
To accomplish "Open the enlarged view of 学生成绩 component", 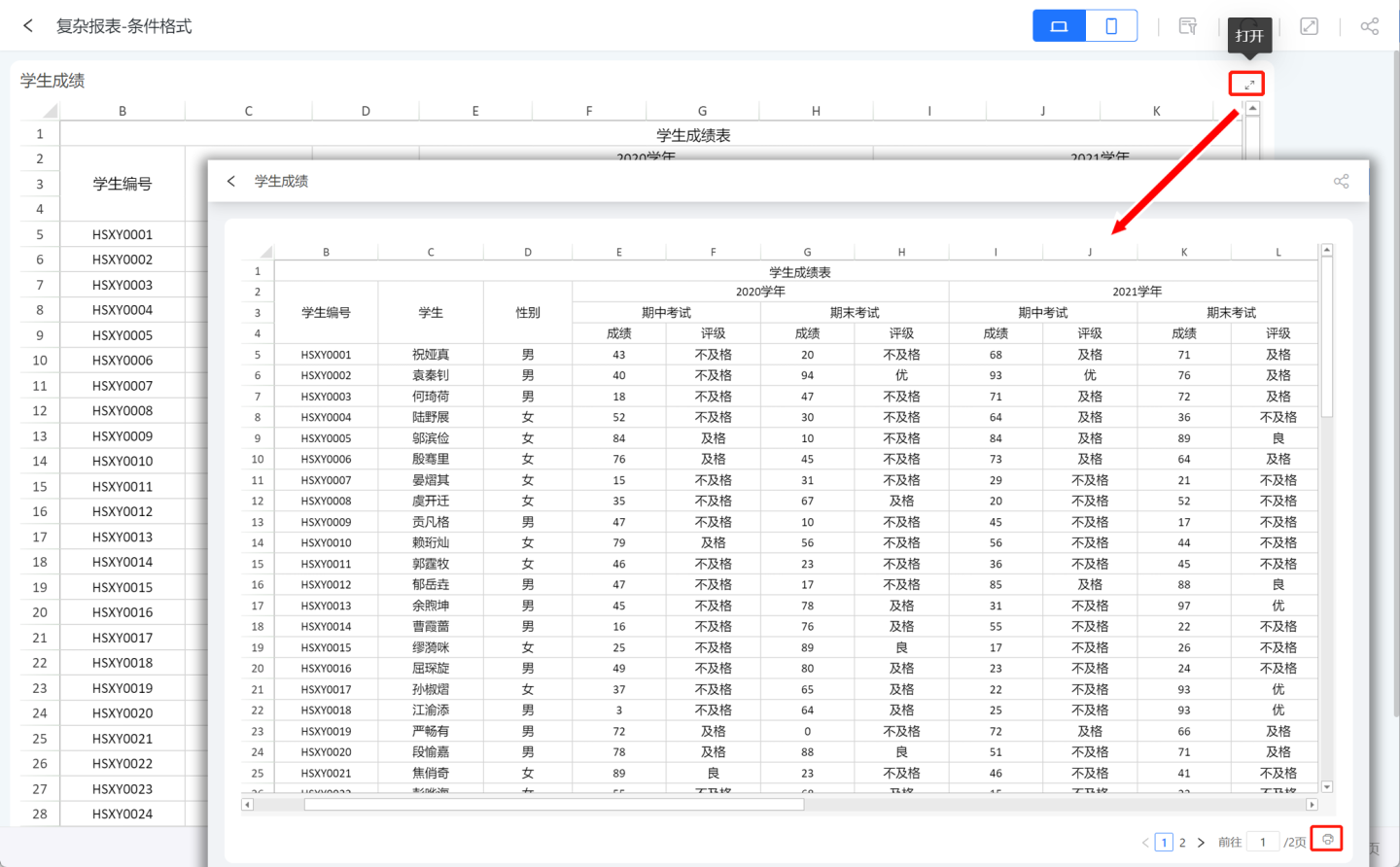I will point(1247,85).
